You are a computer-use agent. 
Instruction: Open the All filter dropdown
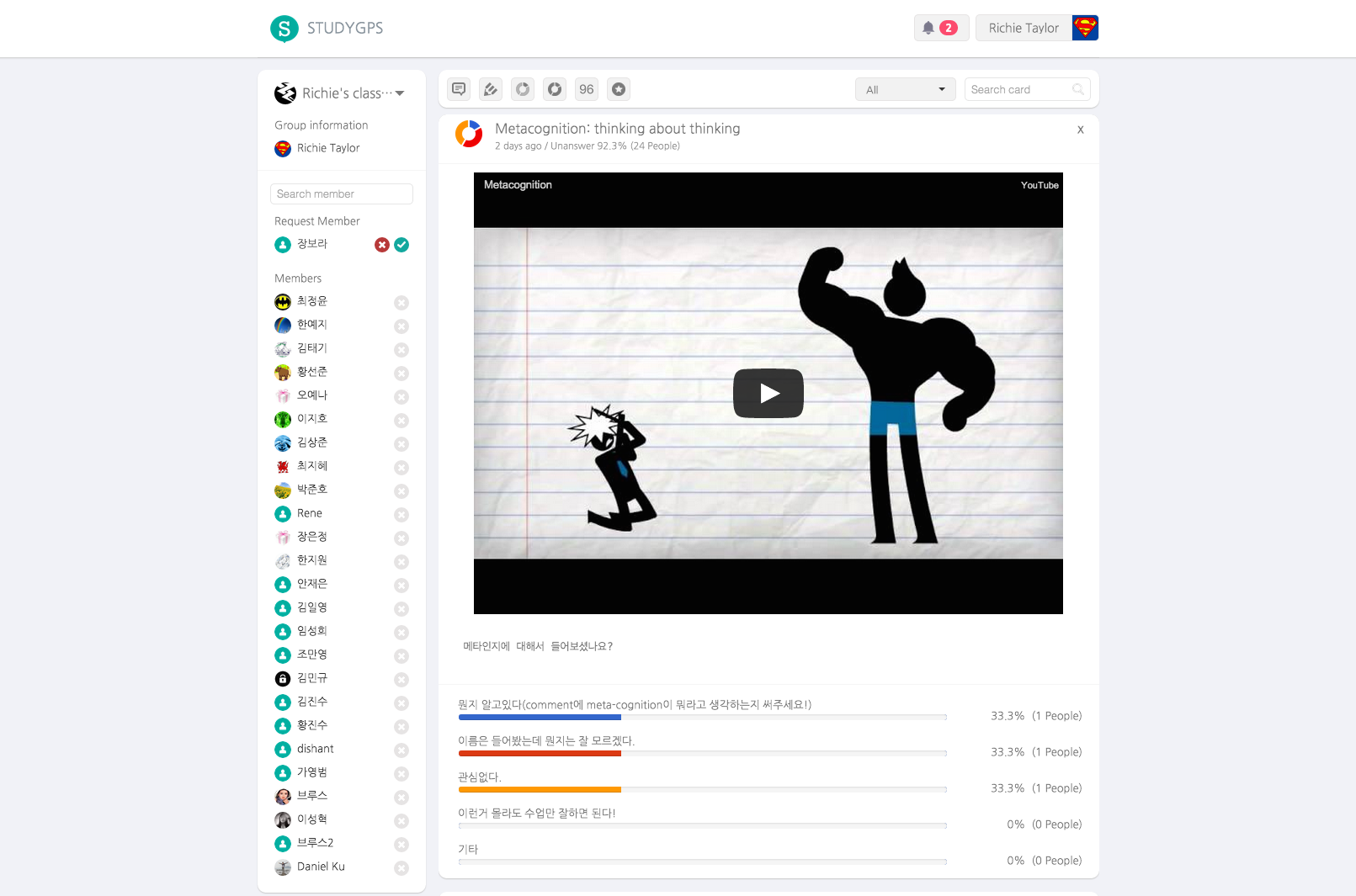(906, 89)
